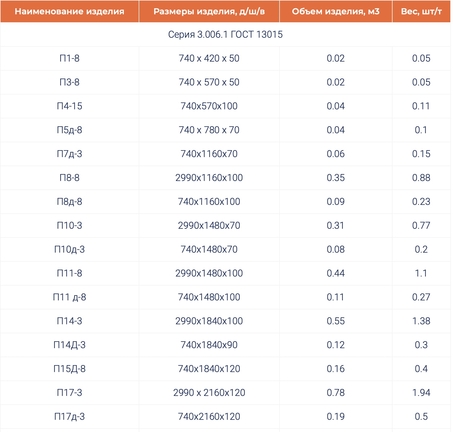Screen dimensions: 453x432
Task: Select the 'Серия 3.006.1 ГОСТ 13015' row
Action: 225,34
